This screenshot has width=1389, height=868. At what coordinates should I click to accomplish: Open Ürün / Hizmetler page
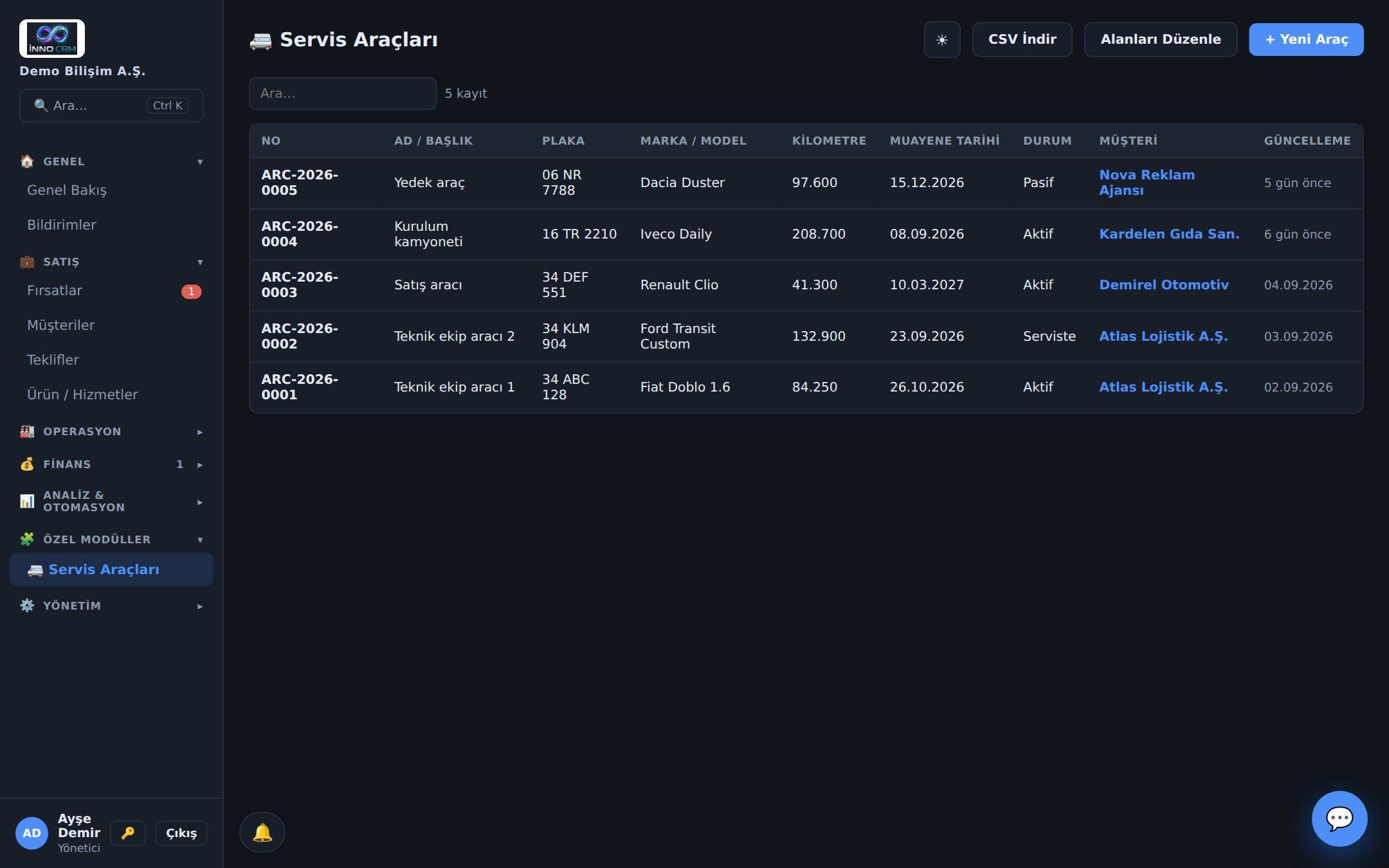click(111, 395)
